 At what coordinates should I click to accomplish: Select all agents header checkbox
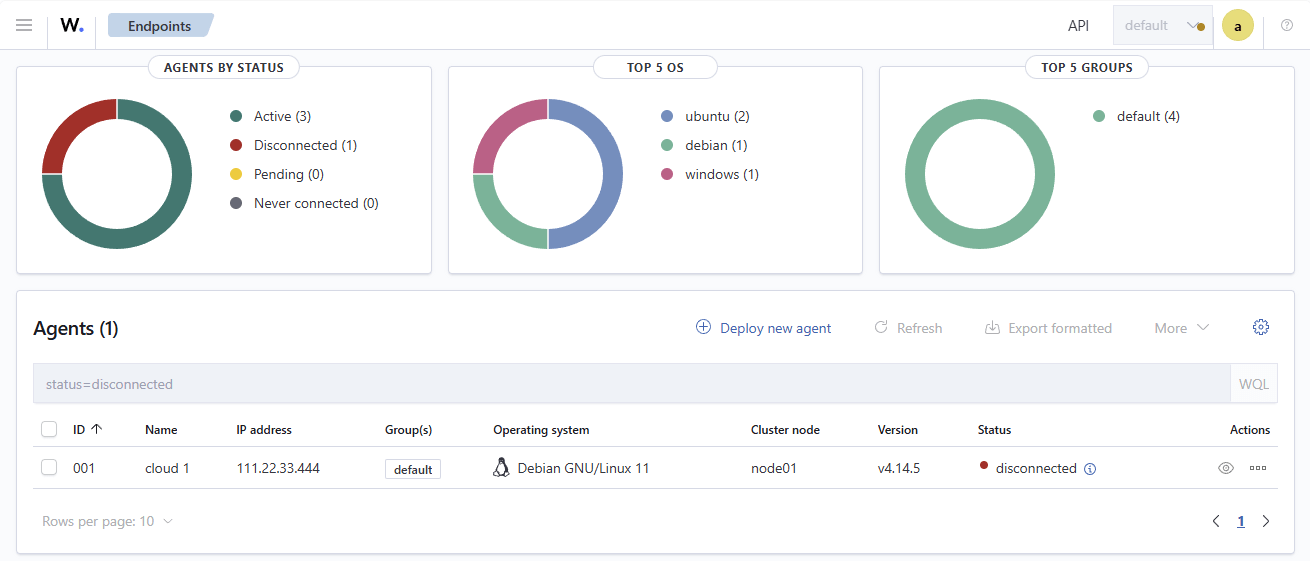click(x=49, y=429)
